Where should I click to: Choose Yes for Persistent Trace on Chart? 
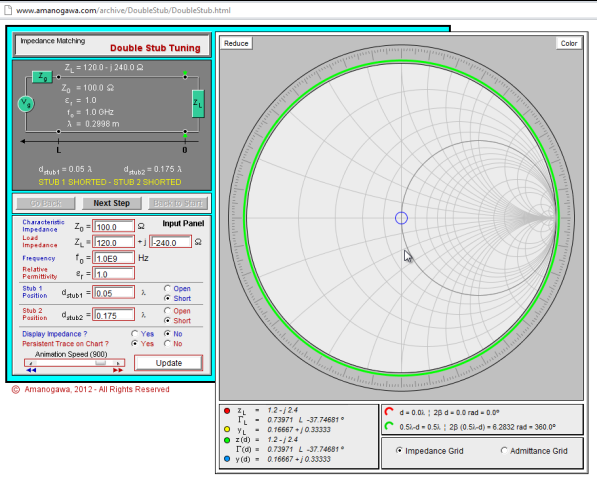(134, 343)
